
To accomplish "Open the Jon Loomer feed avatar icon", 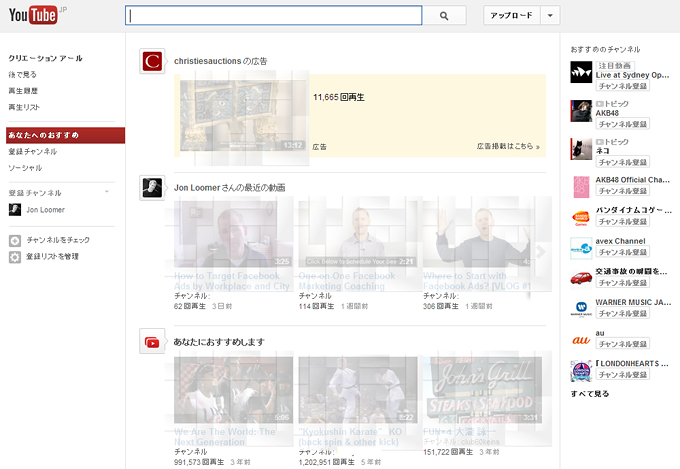I will coord(152,188).
